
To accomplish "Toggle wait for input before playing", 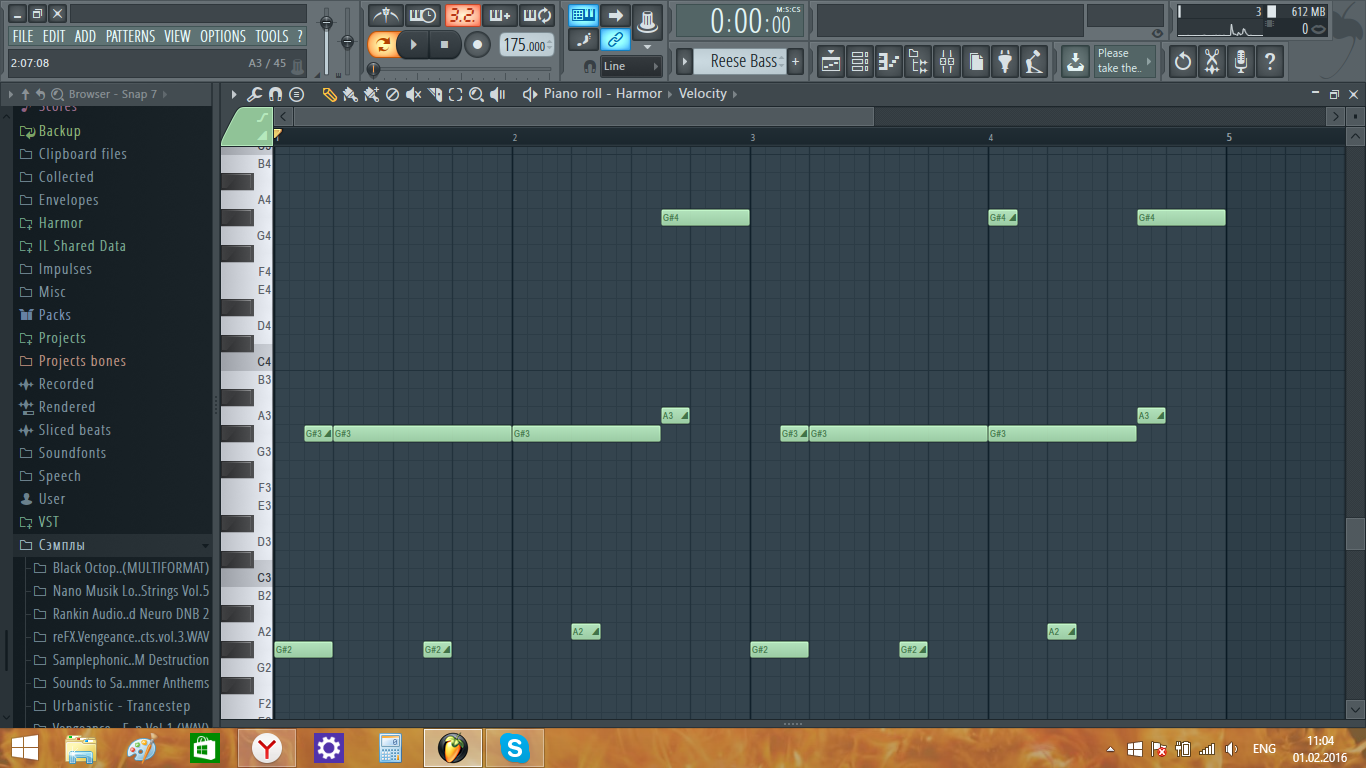I will pos(423,16).
